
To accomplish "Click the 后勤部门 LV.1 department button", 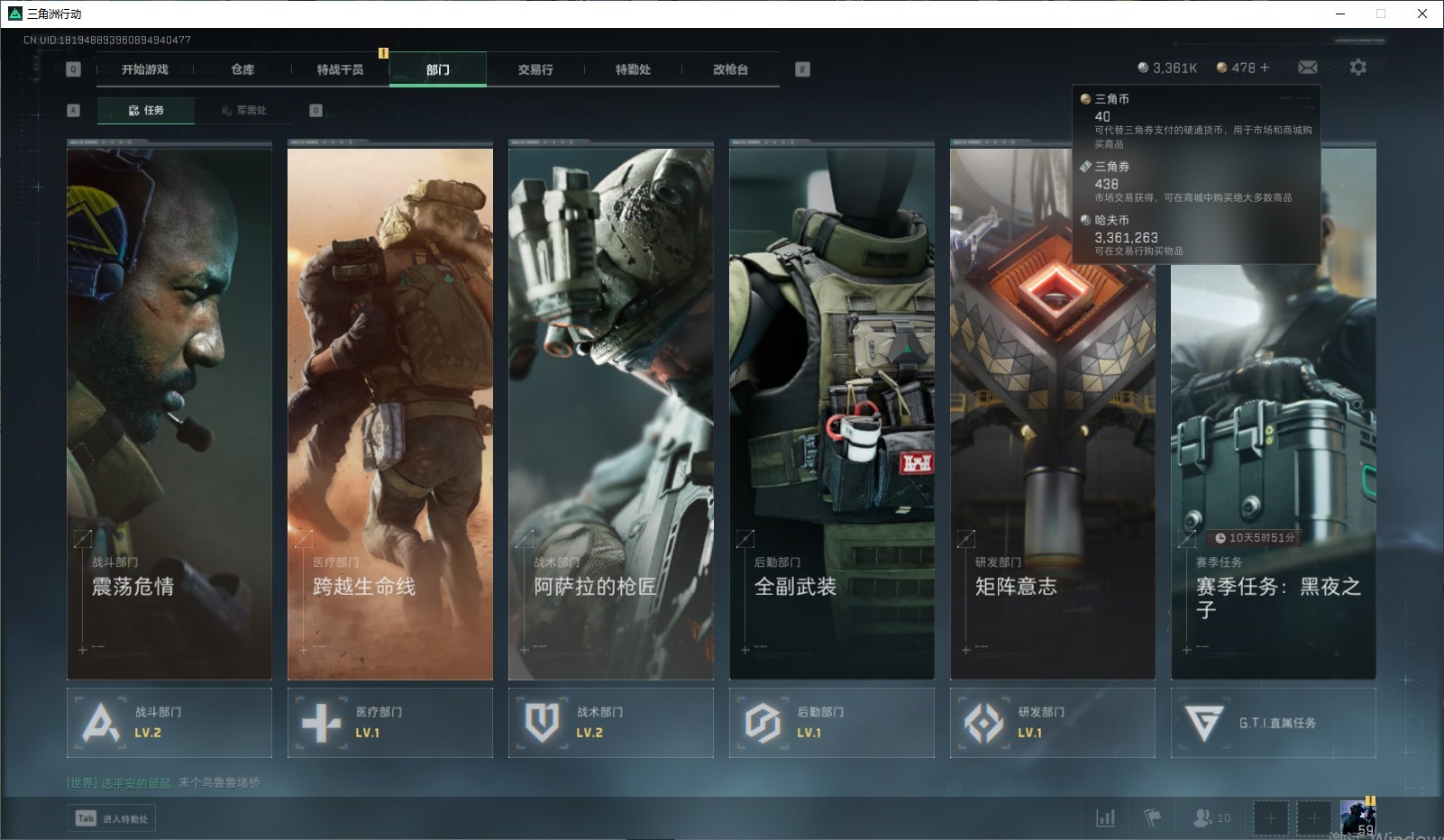I will pyautogui.click(x=832, y=723).
